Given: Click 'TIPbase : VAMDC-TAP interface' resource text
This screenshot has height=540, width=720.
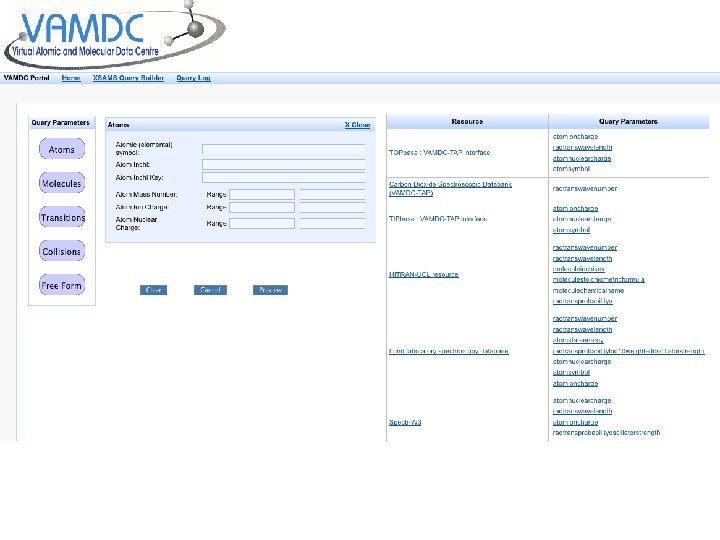Looking at the screenshot, I should point(438,219).
